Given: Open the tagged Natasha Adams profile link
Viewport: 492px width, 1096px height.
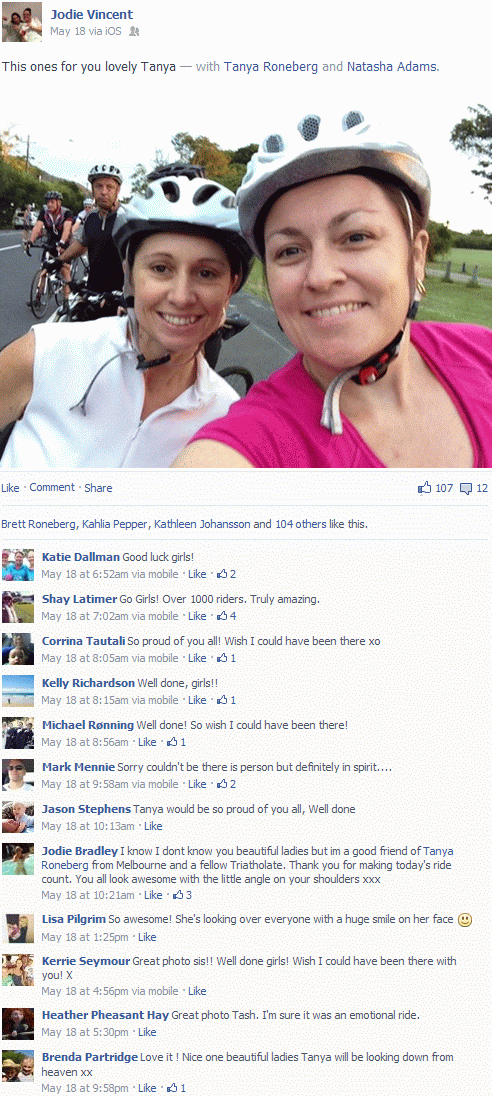Looking at the screenshot, I should coord(391,67).
